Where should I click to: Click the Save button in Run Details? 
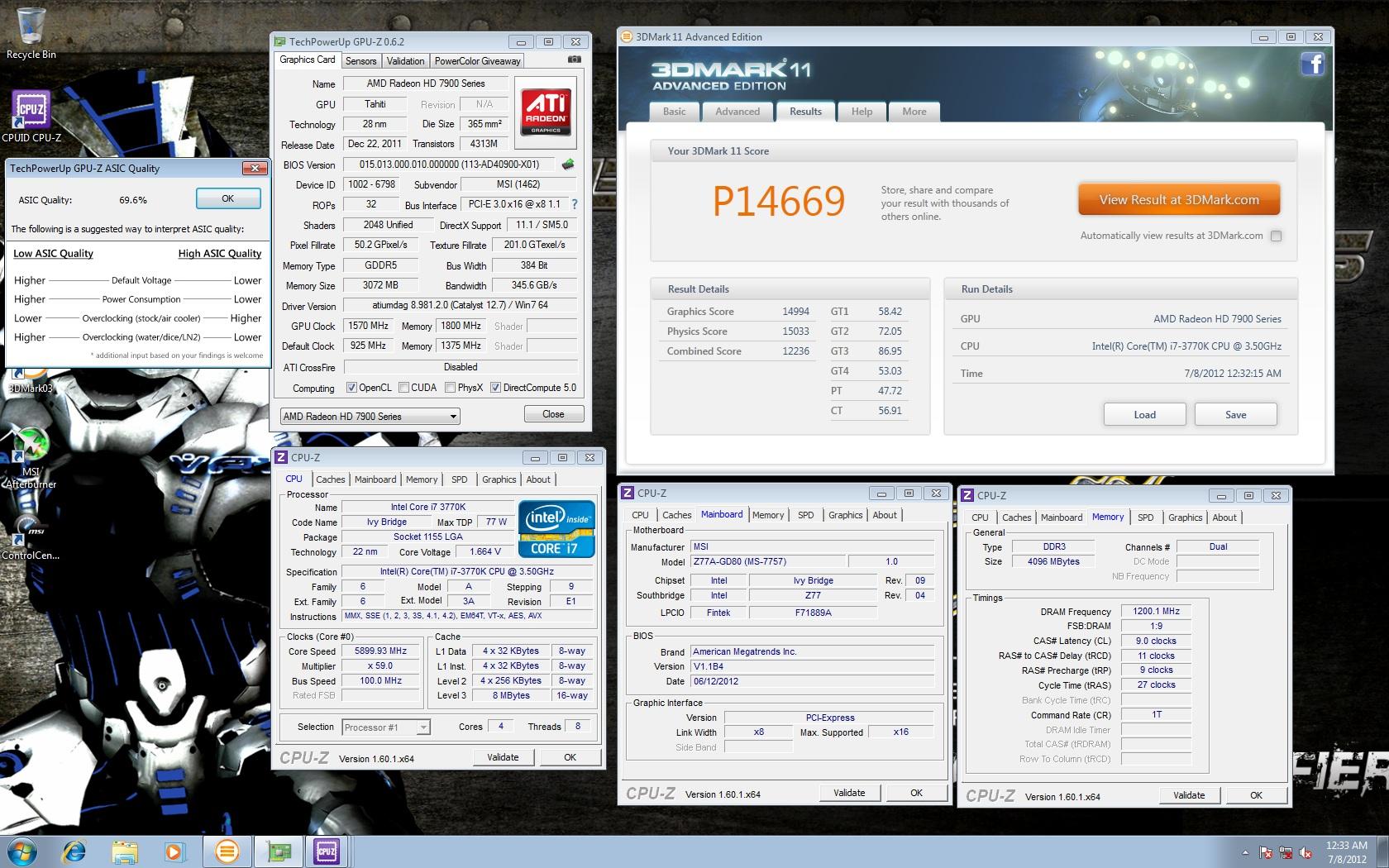coord(1235,414)
